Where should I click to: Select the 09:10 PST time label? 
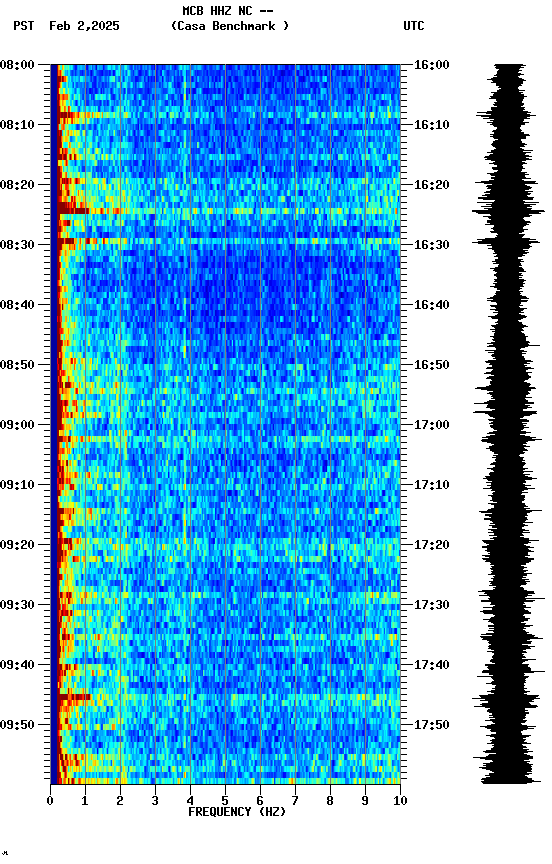[17, 485]
